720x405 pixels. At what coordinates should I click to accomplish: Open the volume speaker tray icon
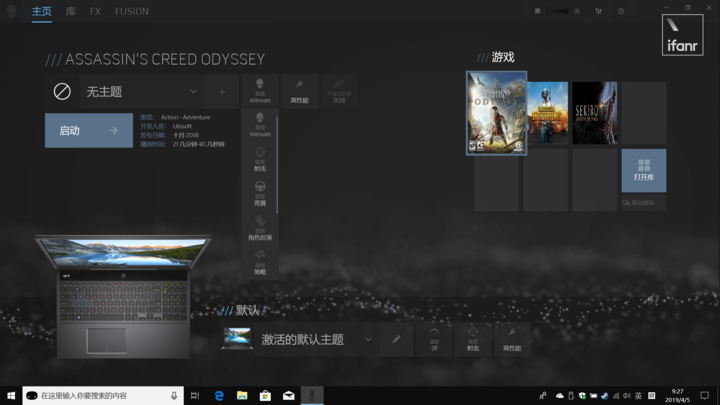(627, 395)
